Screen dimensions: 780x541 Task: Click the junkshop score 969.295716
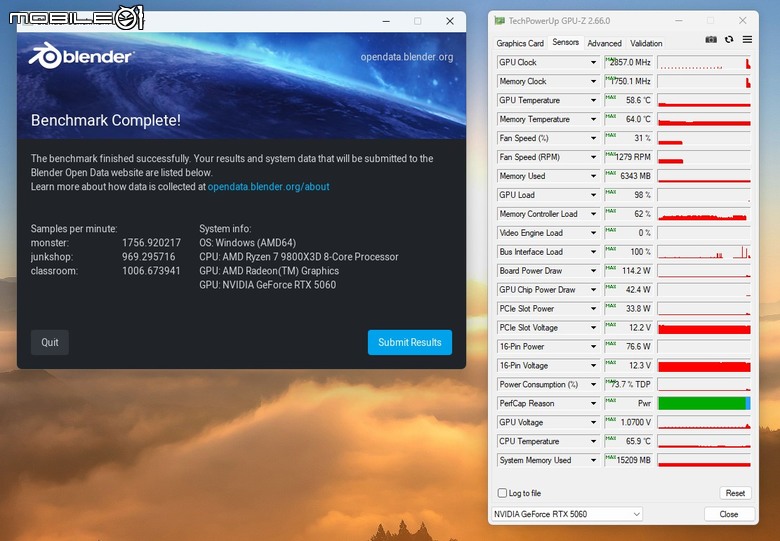point(149,257)
